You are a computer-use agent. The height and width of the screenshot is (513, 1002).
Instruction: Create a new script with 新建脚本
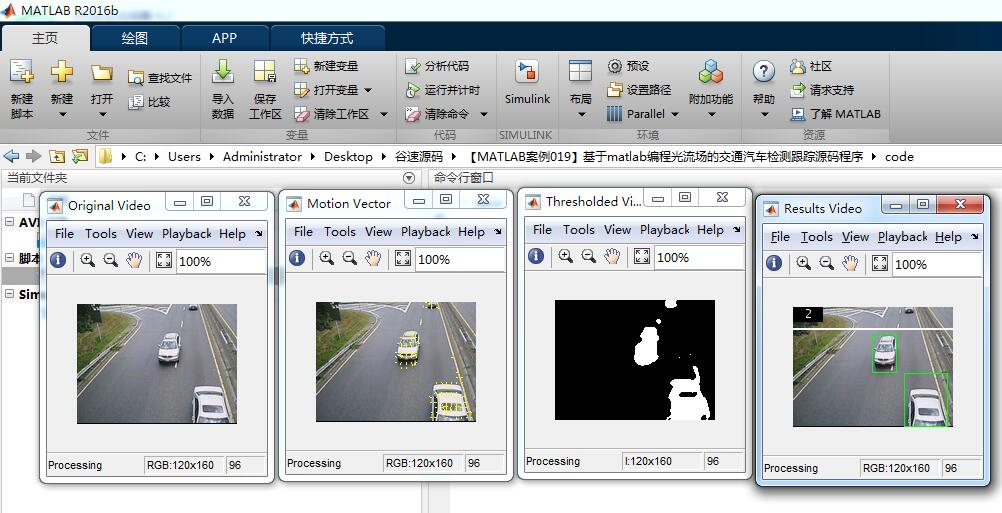22,89
